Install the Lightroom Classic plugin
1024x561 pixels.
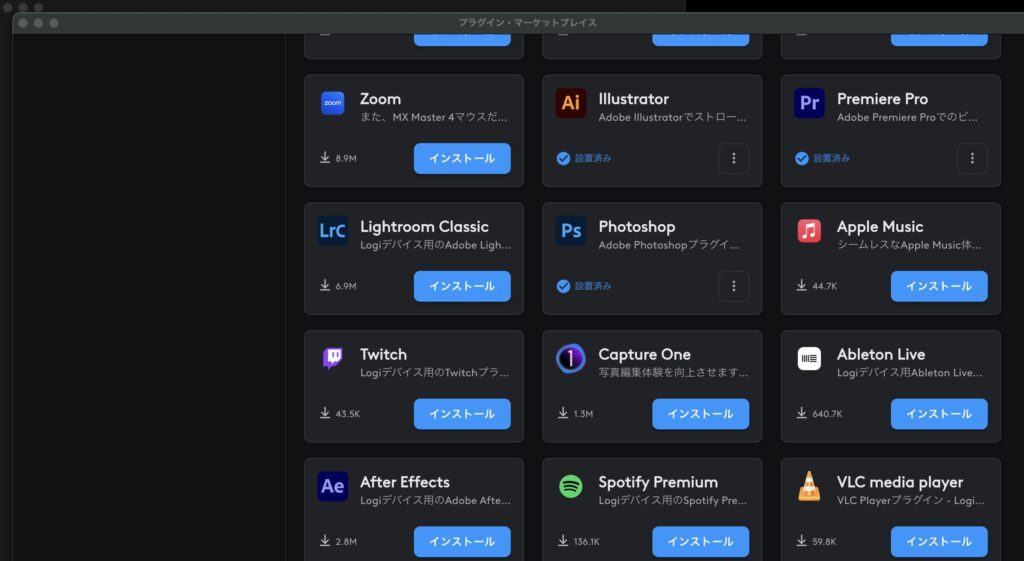(x=462, y=286)
